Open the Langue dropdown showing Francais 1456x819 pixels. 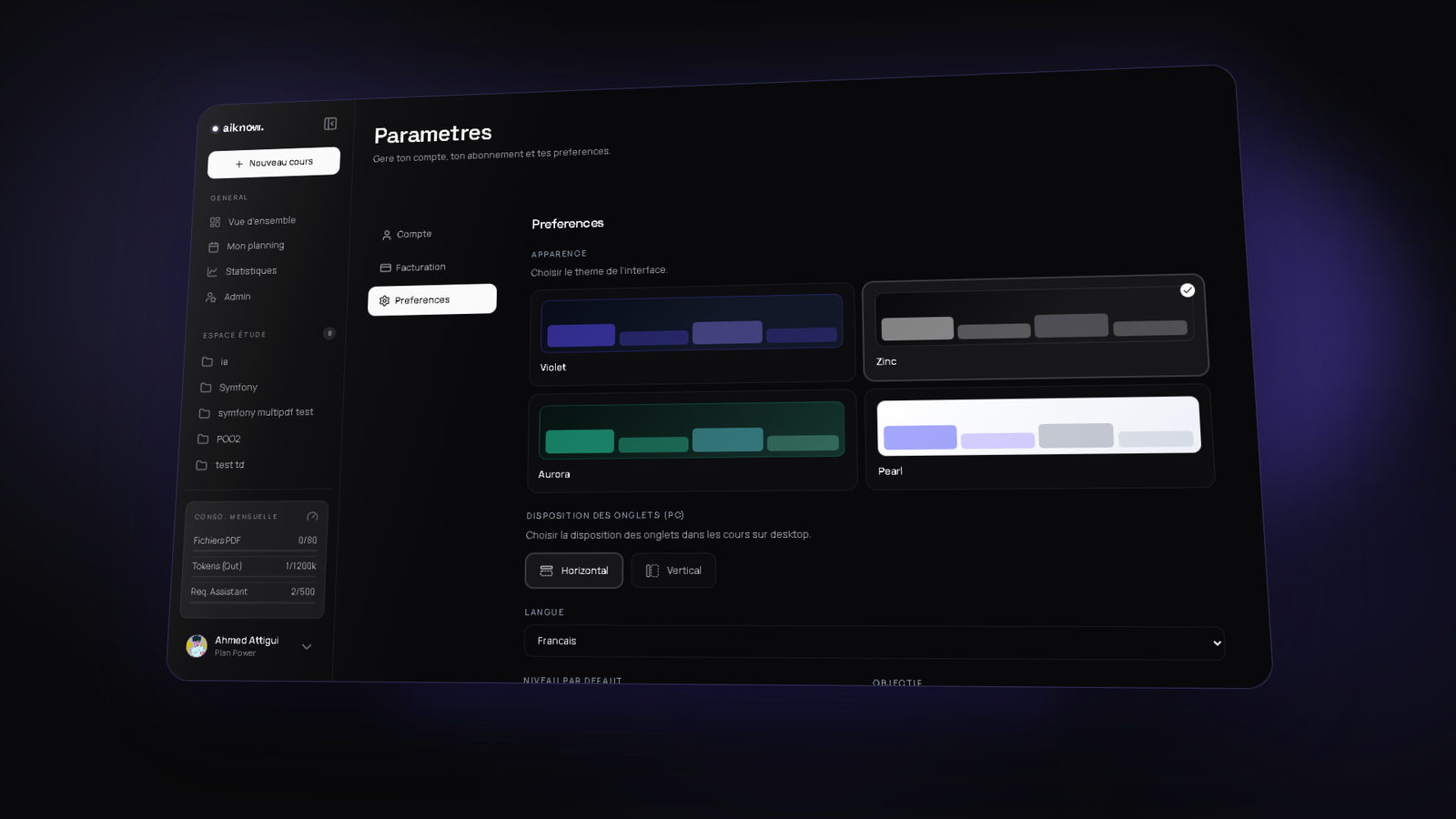(x=875, y=642)
